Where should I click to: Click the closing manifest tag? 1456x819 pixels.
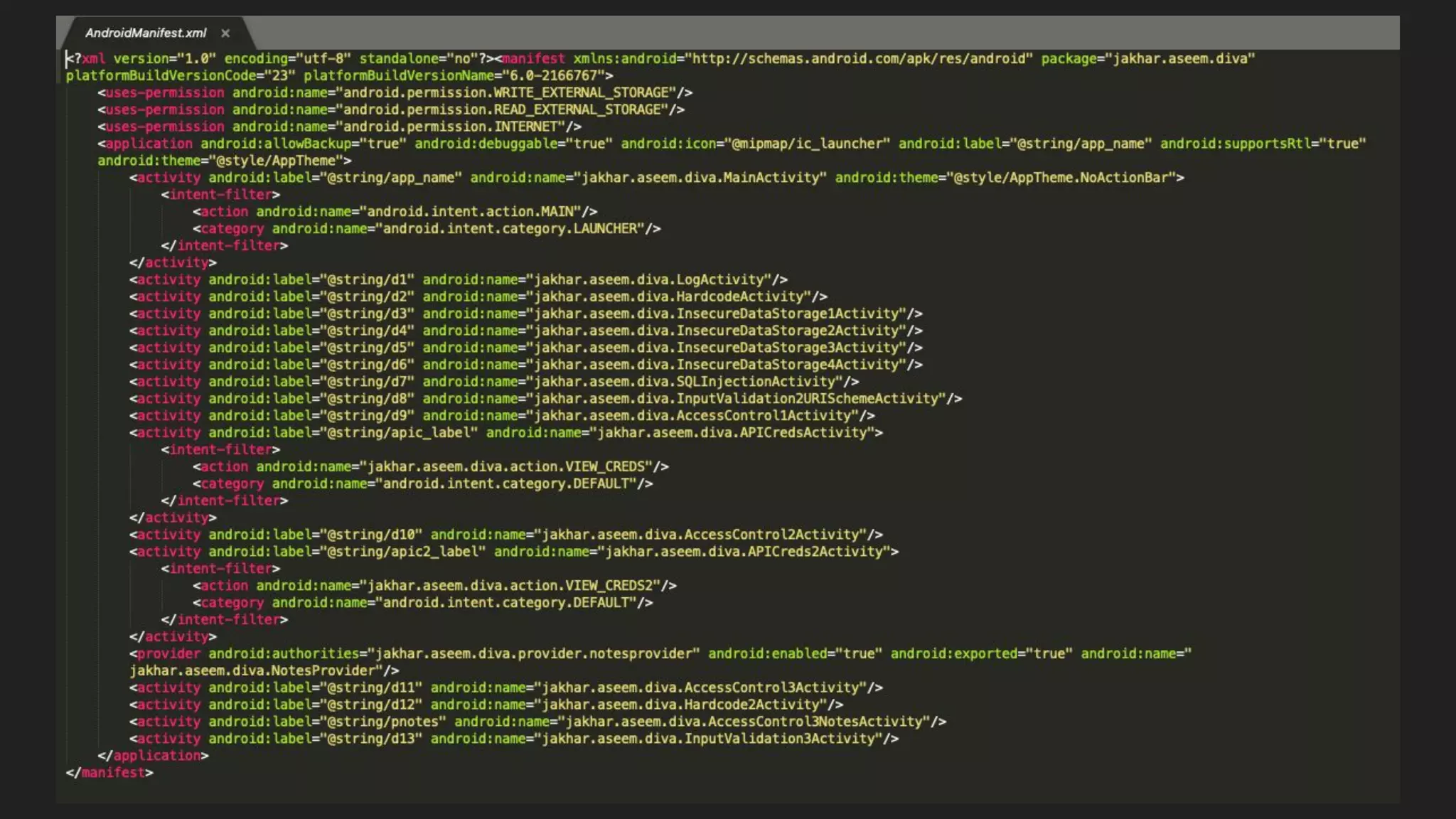[109, 773]
